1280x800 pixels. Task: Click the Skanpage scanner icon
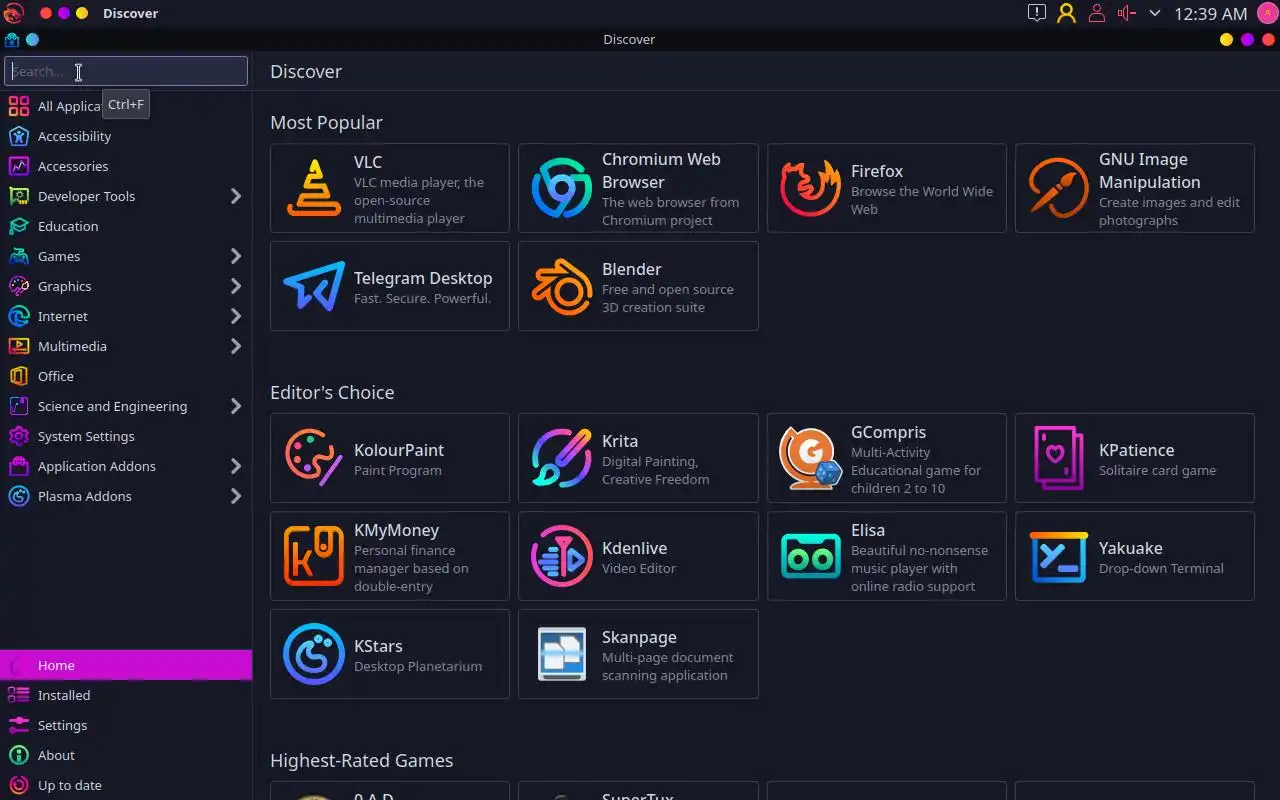click(x=562, y=654)
